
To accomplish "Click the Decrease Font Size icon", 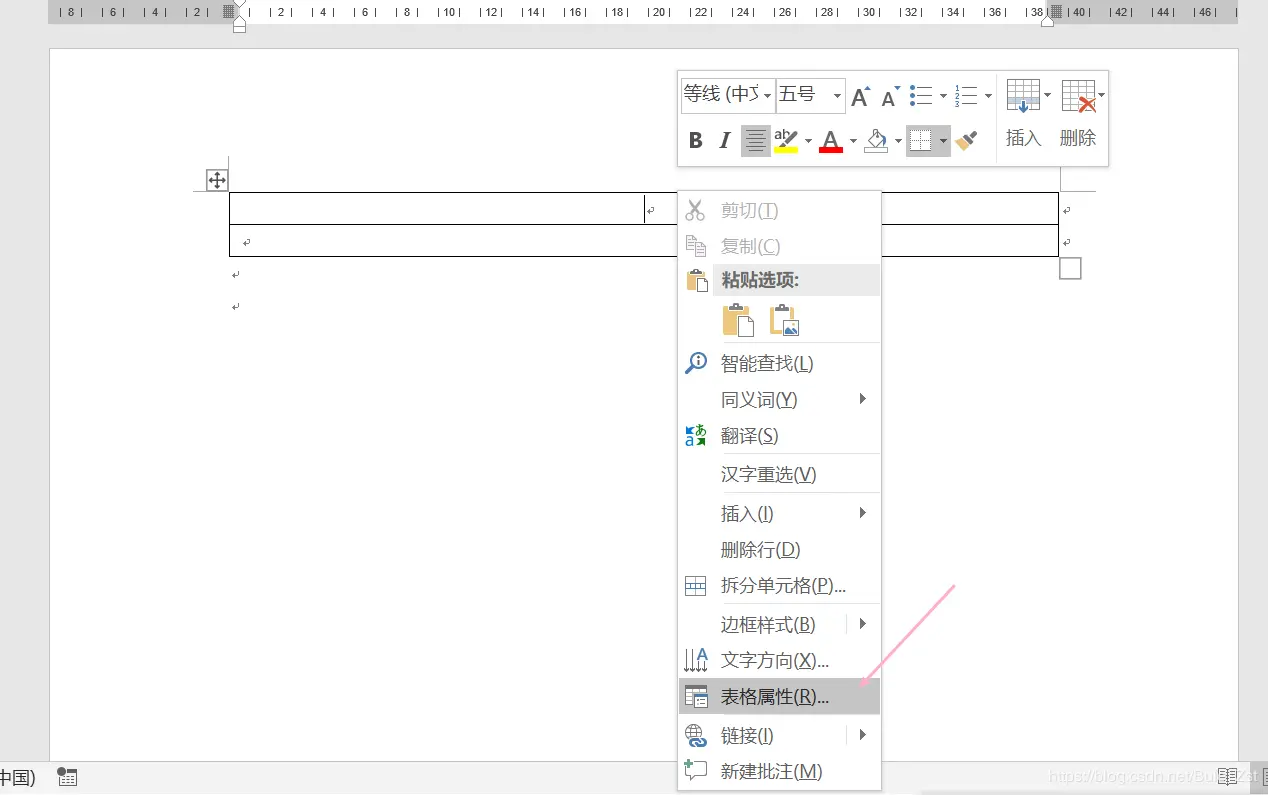I will pos(888,97).
